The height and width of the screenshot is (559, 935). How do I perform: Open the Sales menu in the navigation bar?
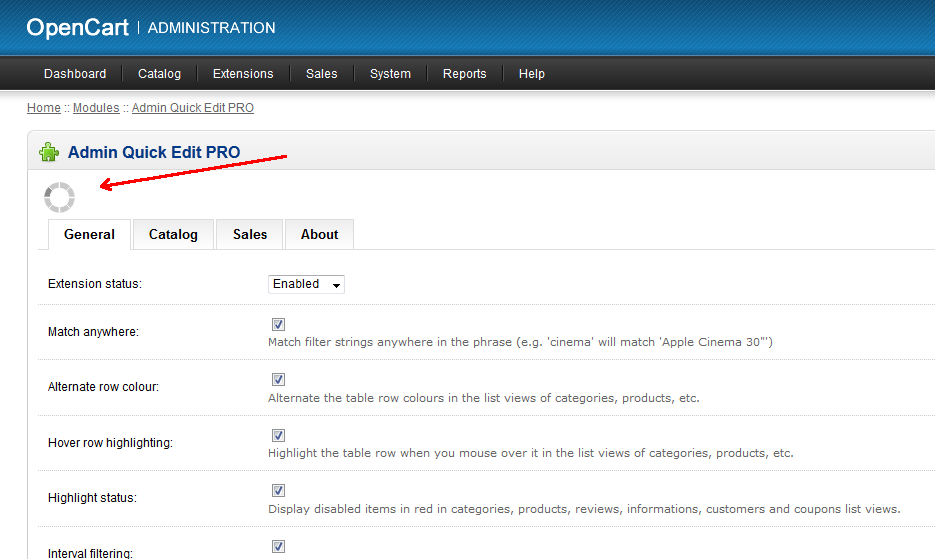tap(321, 73)
